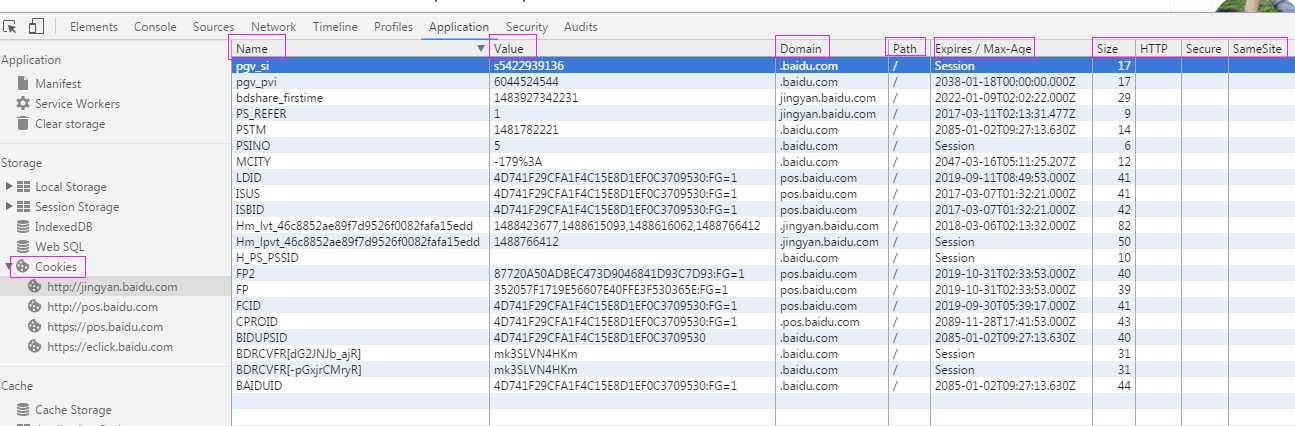
Task: Click the Session Storage grid icon
Action: [x=24, y=207]
